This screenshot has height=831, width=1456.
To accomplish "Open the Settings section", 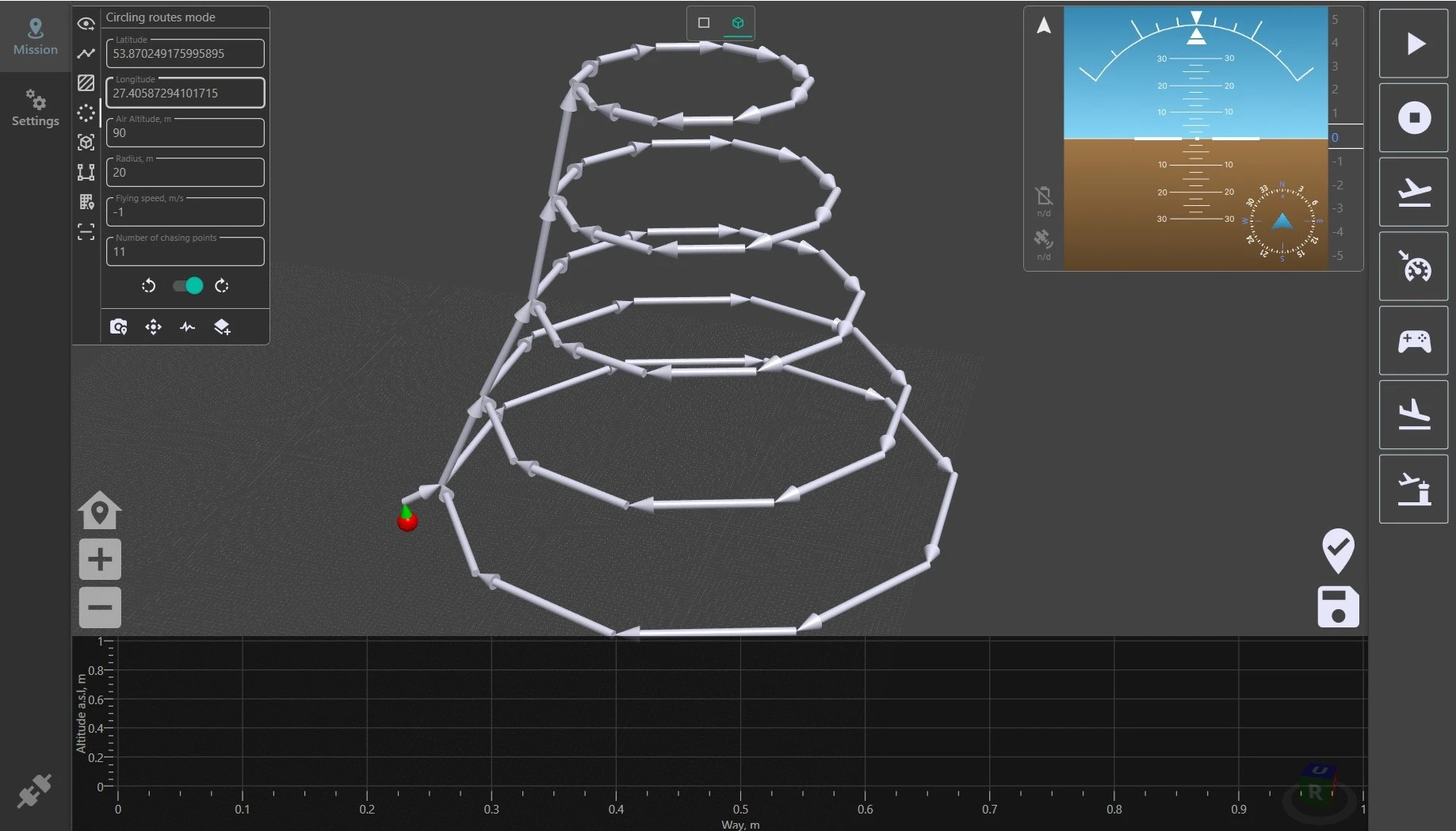I will 35,109.
